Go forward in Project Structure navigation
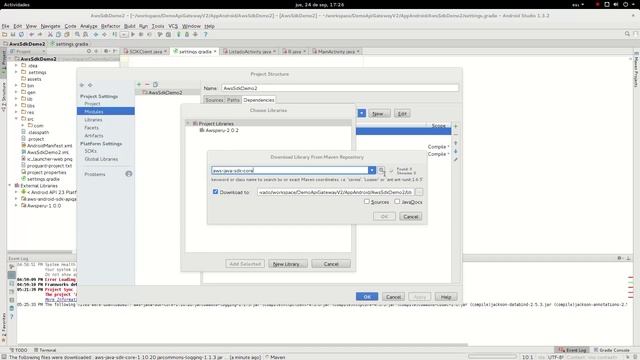The height and width of the screenshot is (360, 640). pos(90,85)
